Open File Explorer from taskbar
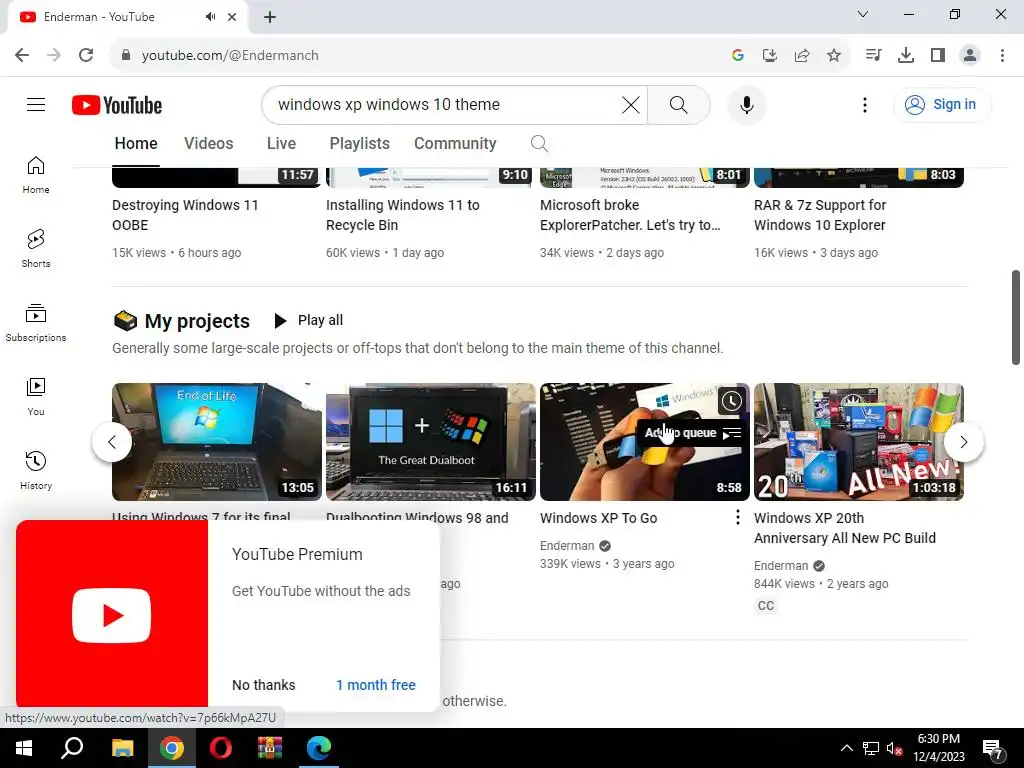1024x768 pixels. [x=122, y=748]
